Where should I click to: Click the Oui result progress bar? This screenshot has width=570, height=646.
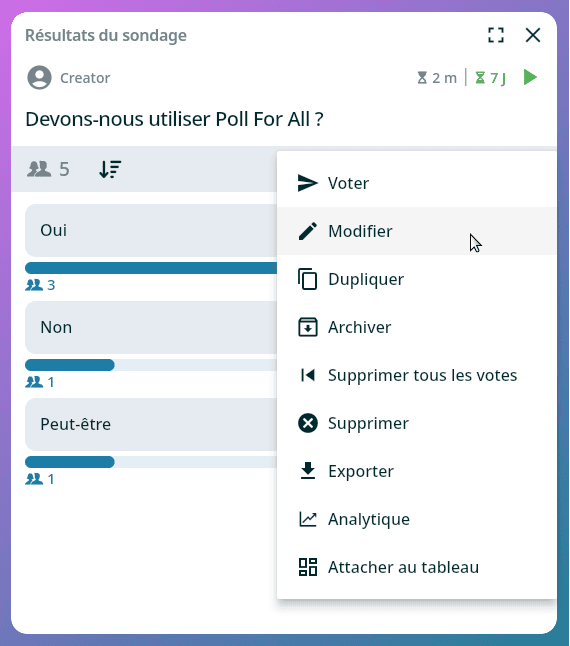(x=151, y=268)
